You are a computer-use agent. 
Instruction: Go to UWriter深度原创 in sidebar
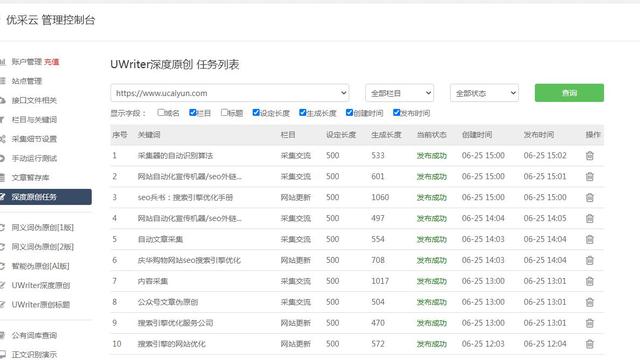[40, 285]
